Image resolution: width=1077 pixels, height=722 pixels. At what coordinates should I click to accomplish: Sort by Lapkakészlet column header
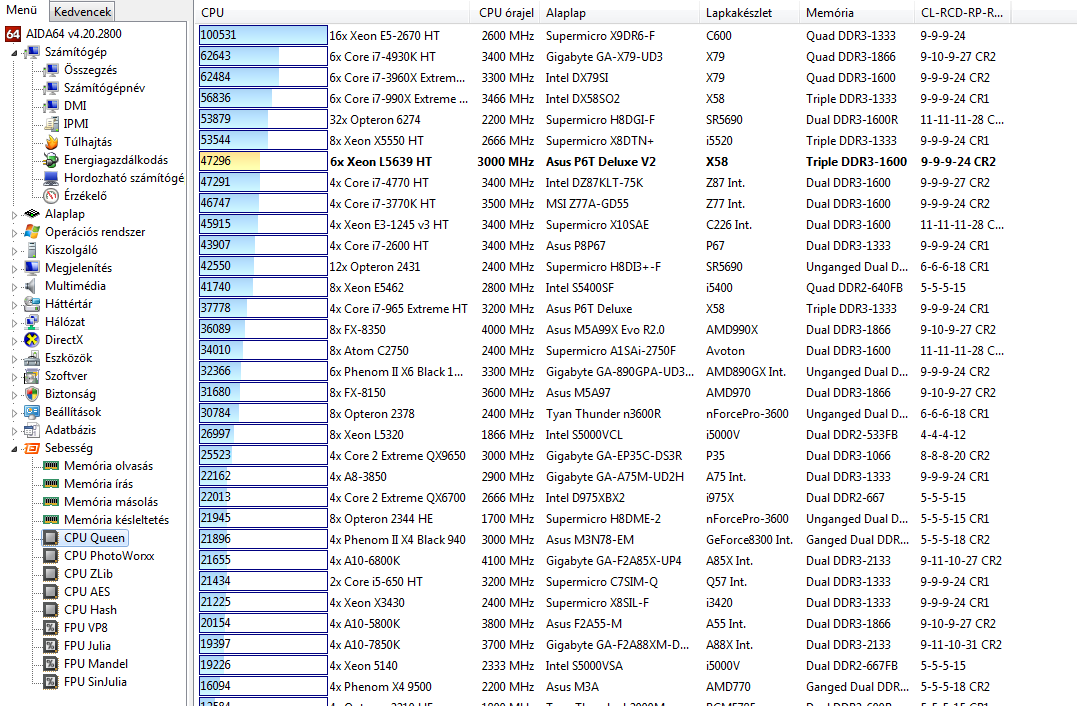tap(750, 12)
